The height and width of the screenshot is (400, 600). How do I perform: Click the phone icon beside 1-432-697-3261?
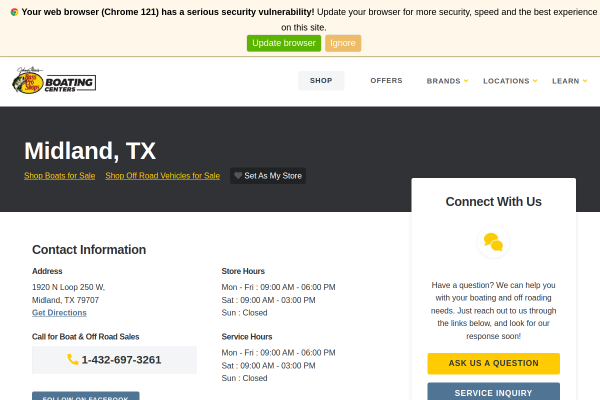(x=73, y=359)
